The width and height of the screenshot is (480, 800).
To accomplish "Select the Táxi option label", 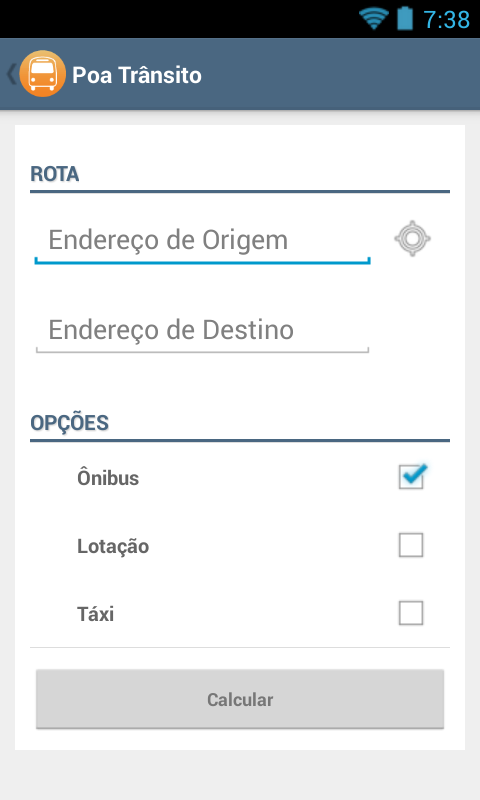I will pos(95,614).
